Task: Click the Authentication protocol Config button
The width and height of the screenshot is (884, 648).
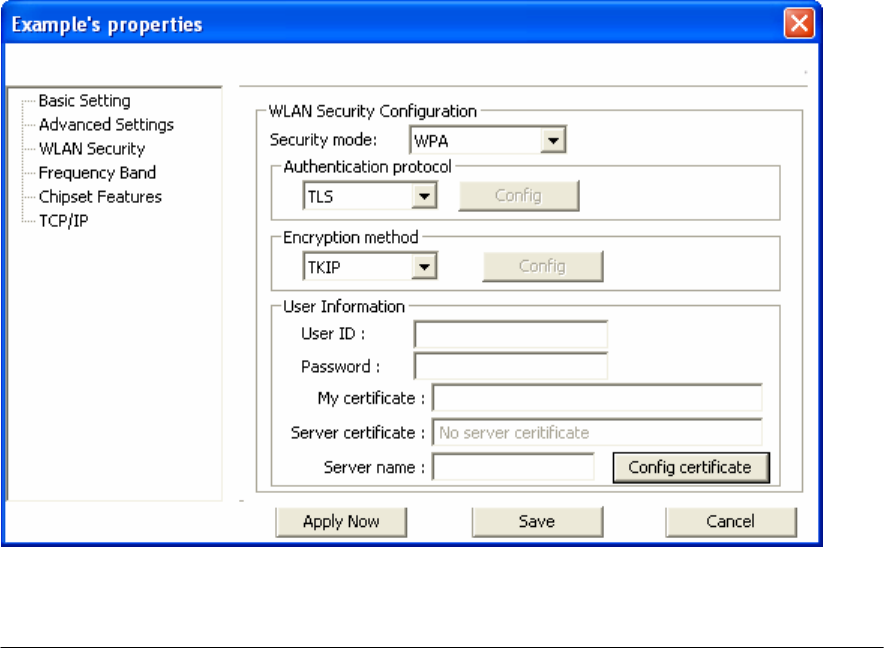Action: click(519, 196)
